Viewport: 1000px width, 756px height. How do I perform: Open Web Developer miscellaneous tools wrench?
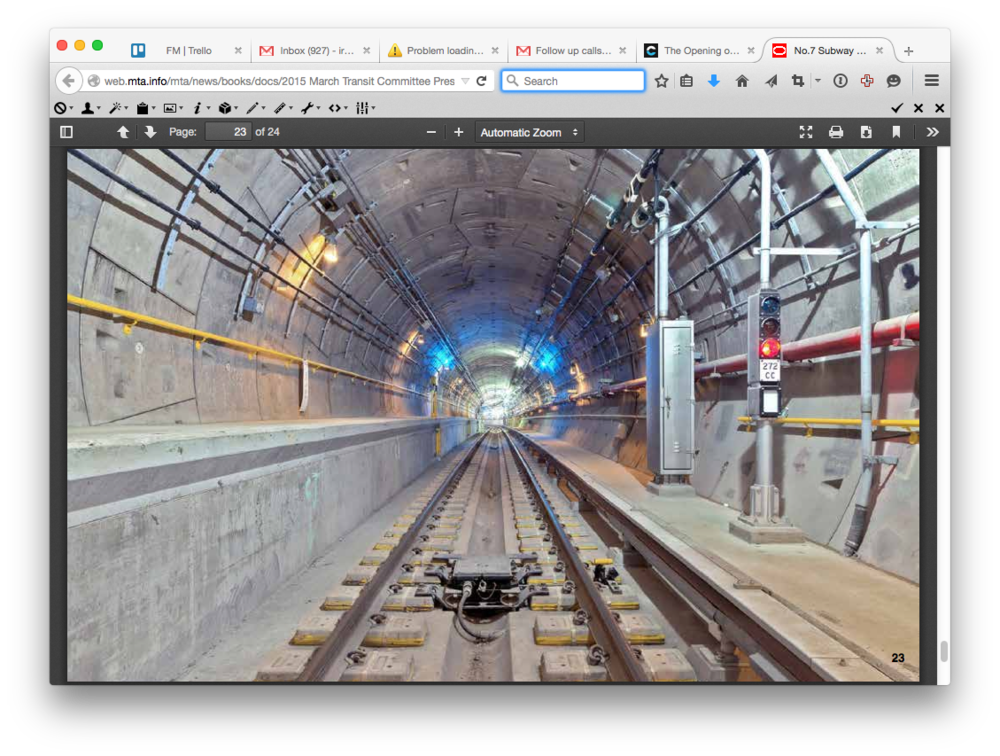pos(305,107)
